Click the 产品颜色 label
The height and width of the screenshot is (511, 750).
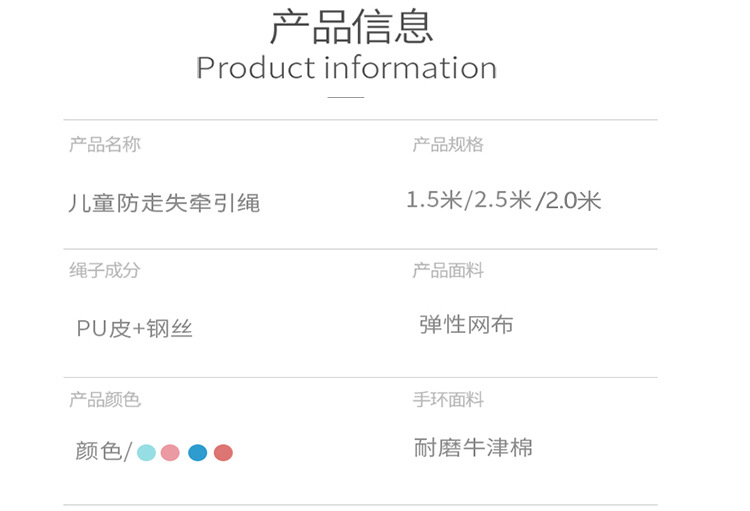pos(105,400)
